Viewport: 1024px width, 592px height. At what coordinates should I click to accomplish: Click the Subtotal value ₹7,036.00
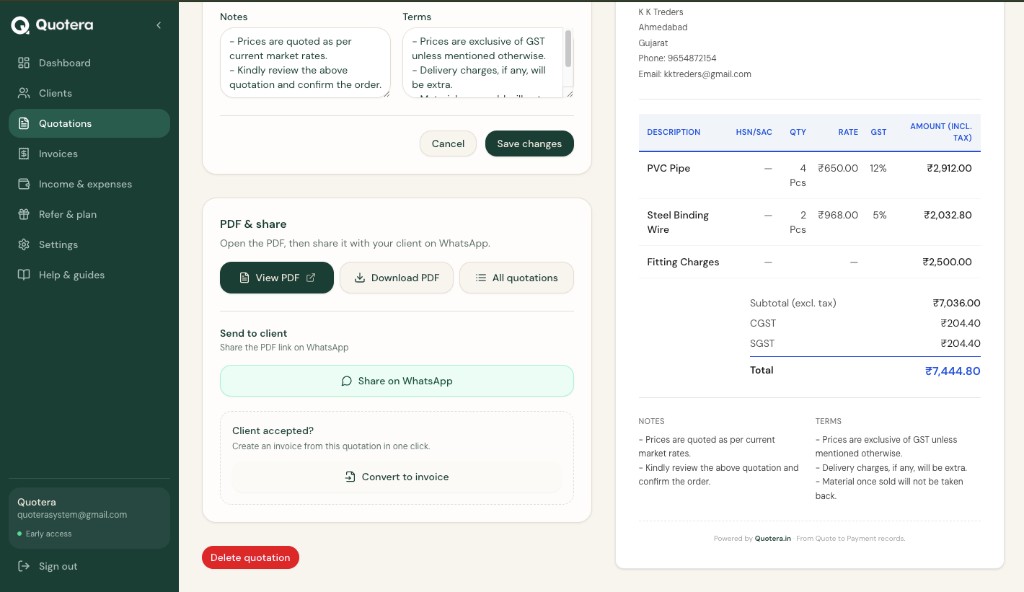[x=956, y=303]
